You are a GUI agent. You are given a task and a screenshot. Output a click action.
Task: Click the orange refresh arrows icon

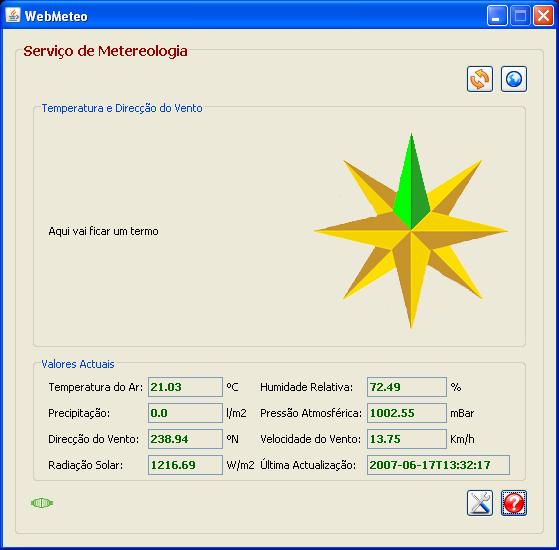pyautogui.click(x=480, y=79)
